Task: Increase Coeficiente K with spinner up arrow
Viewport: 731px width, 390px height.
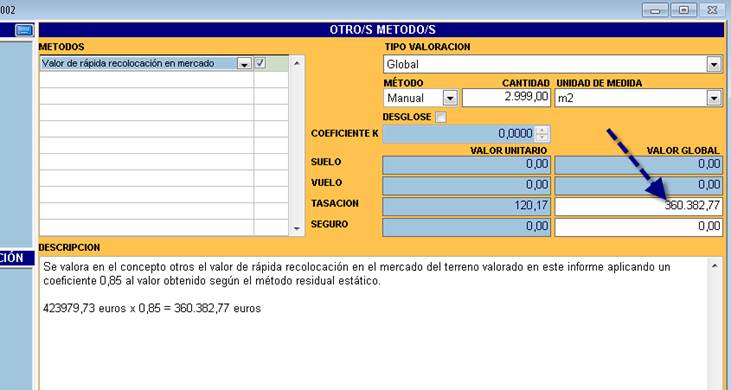Action: tap(542, 130)
